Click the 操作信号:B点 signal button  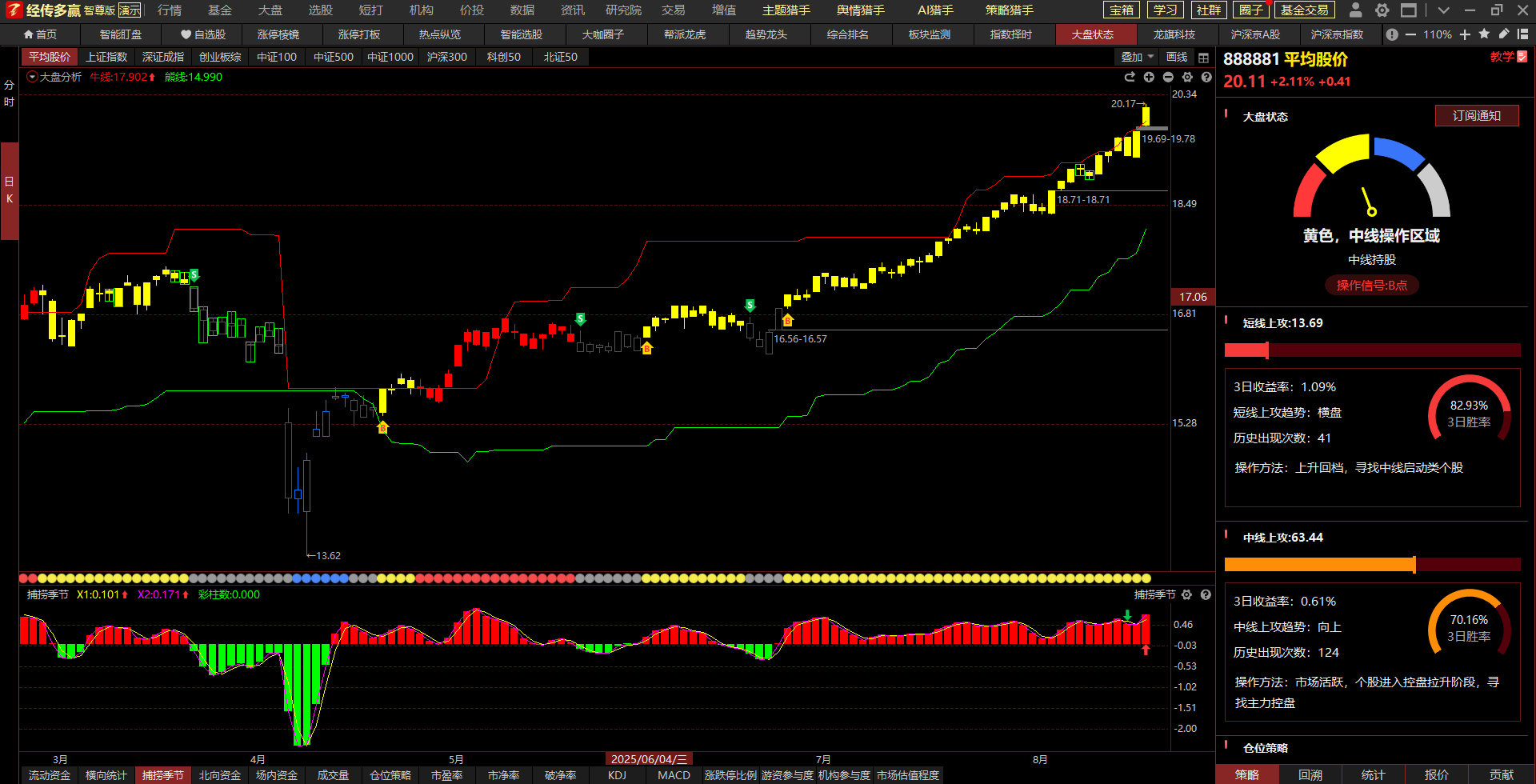pyautogui.click(x=1372, y=285)
